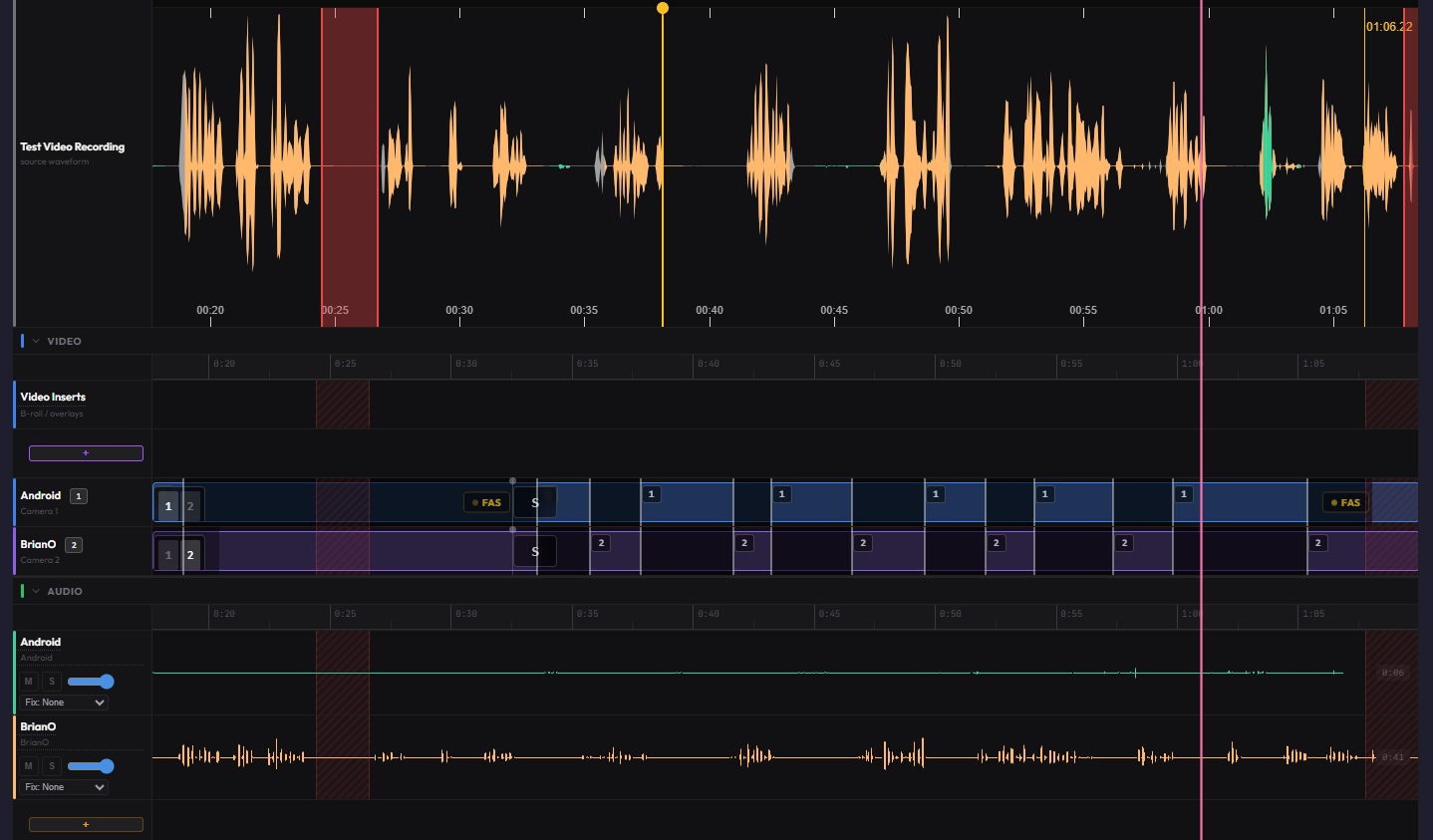The image size is (1433, 840).
Task: Select Android segment badge 1 between 0:40 and 0:45
Action: coord(782,494)
